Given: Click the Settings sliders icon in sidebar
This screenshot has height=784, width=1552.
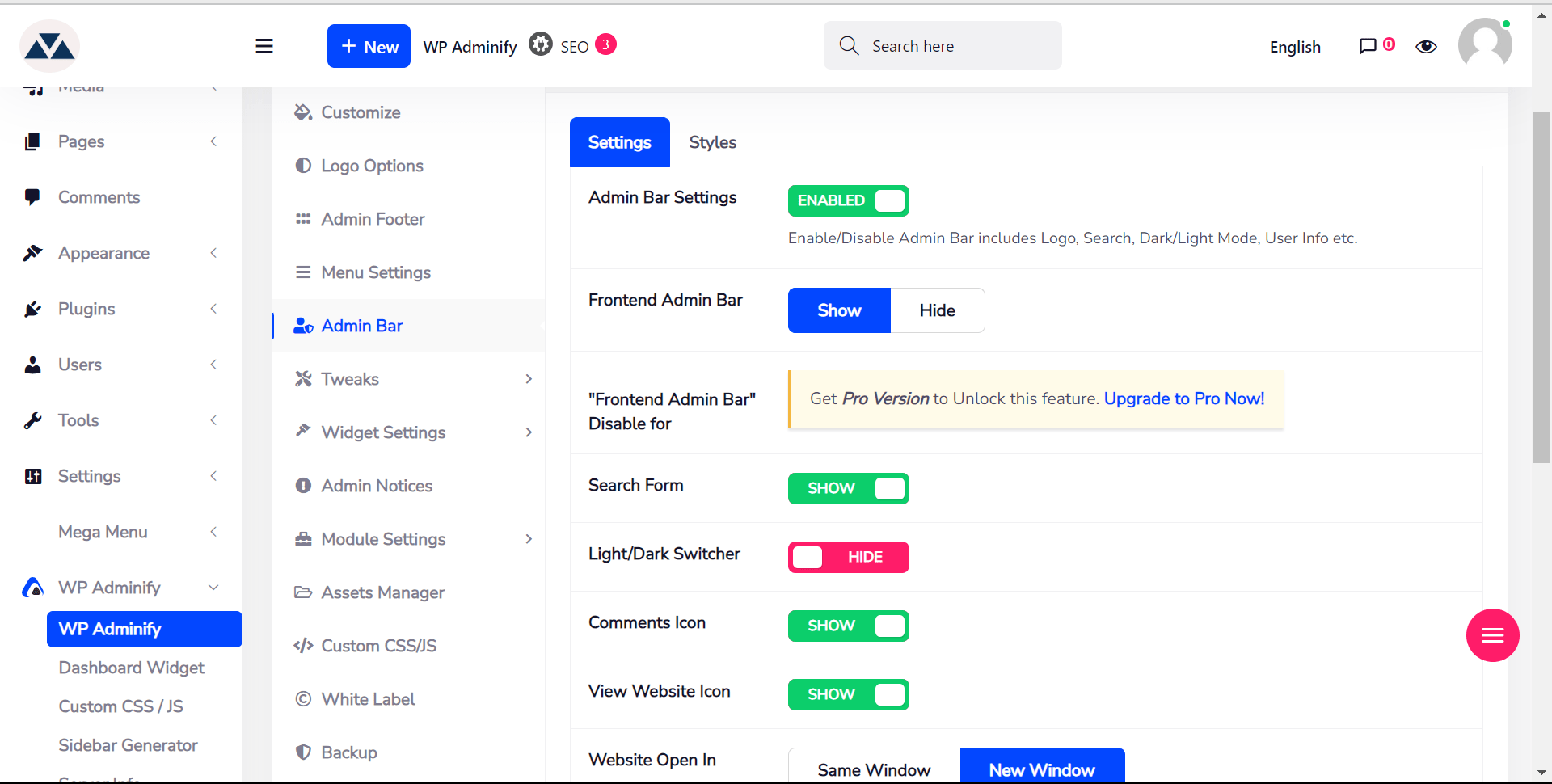Looking at the screenshot, I should (32, 476).
